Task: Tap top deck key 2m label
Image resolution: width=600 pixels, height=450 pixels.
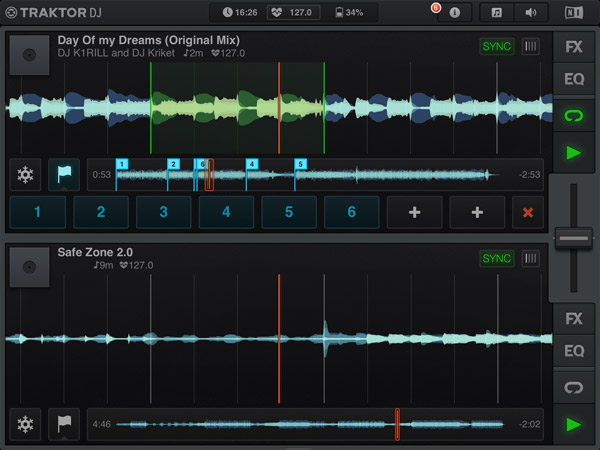Action: (x=194, y=53)
